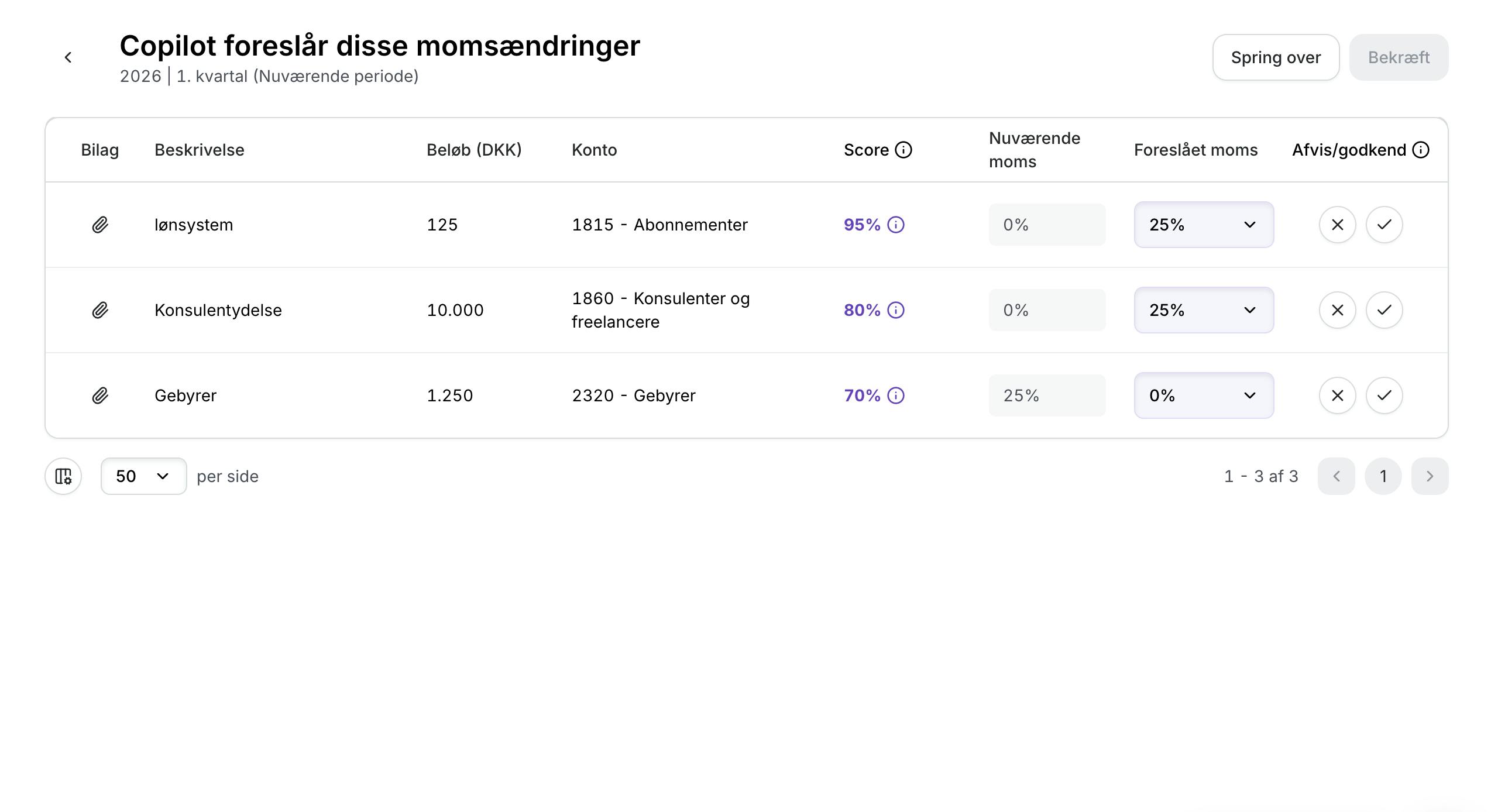Click info icon next to Score header
Viewport: 1491px width, 812px height.
903,150
